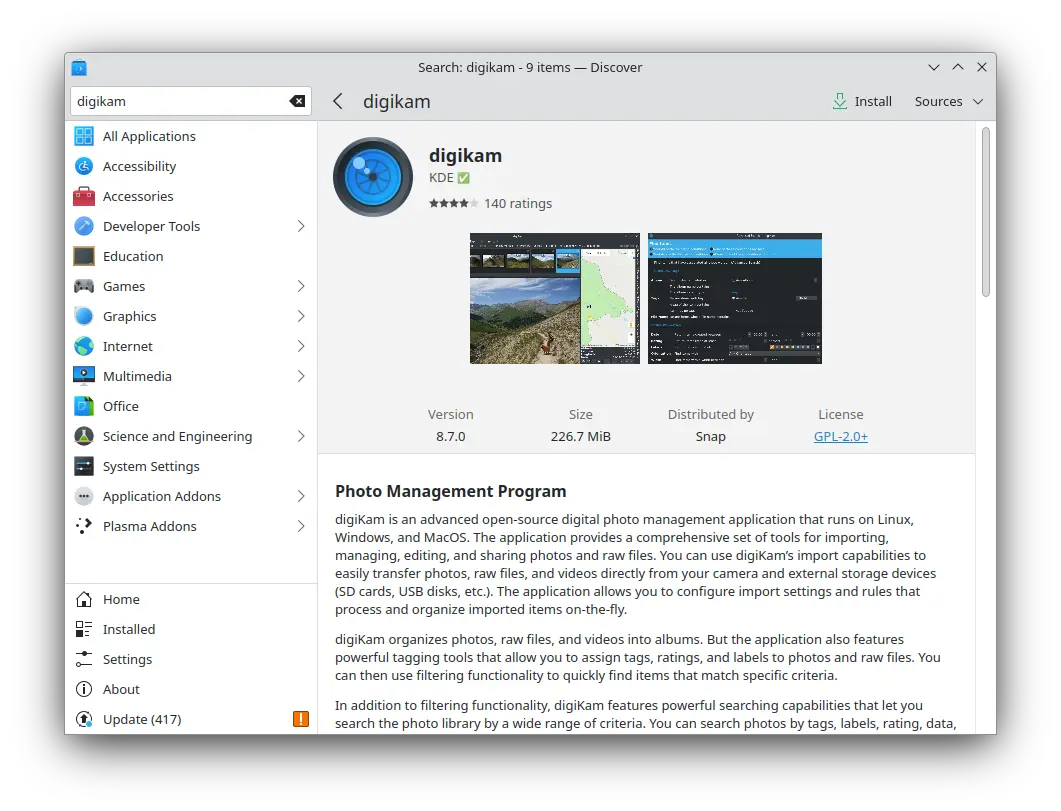This screenshot has height=811, width=1061.
Task: Install the digikam application
Action: click(862, 101)
